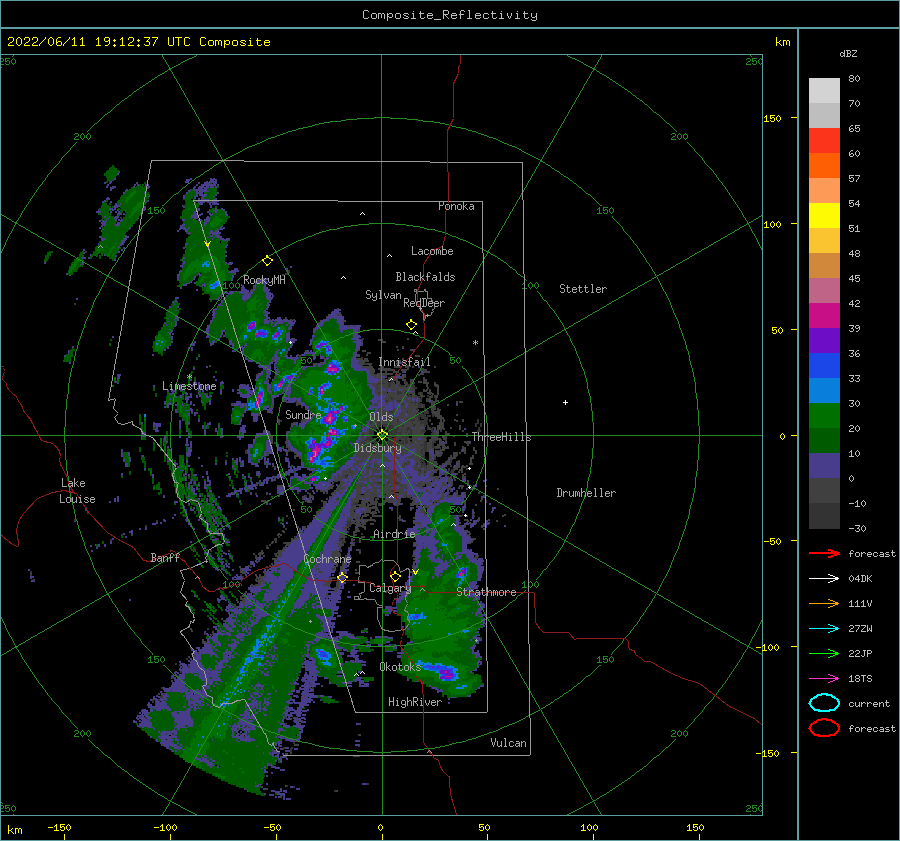
Task: Click the 10 dBZ purple swatch
Action: click(824, 465)
